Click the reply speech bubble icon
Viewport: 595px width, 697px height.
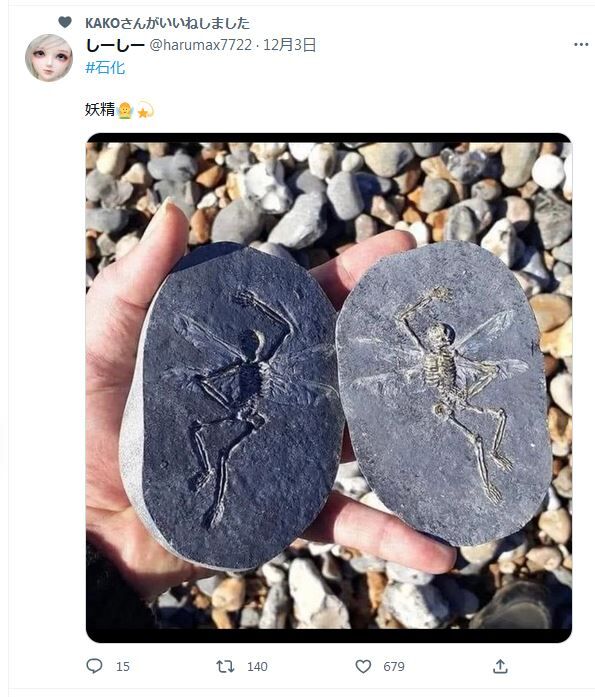pos(94,666)
